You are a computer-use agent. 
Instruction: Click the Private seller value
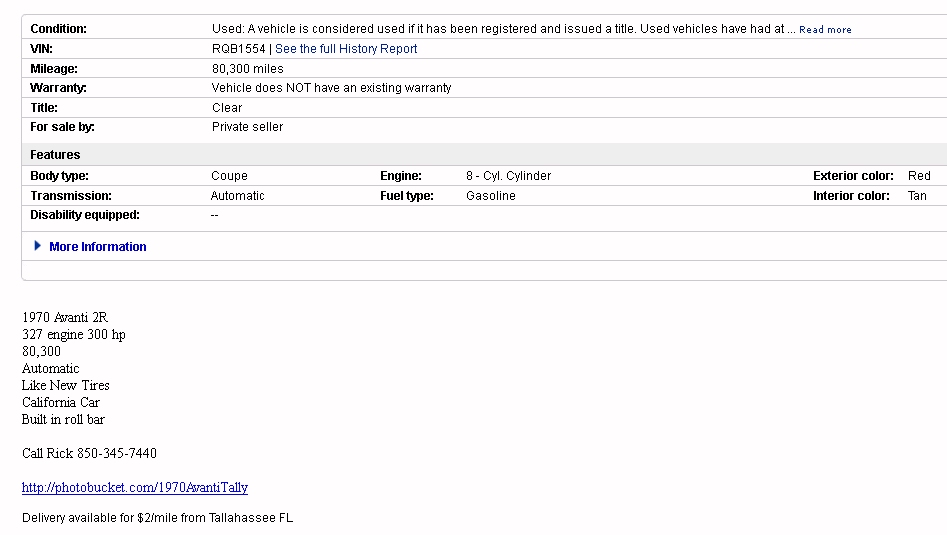(247, 127)
